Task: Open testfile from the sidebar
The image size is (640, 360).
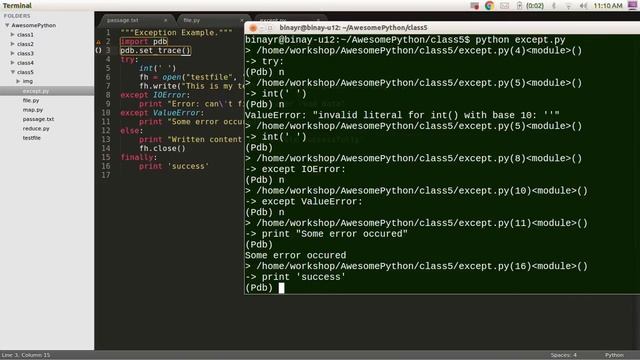Action: coord(31,138)
